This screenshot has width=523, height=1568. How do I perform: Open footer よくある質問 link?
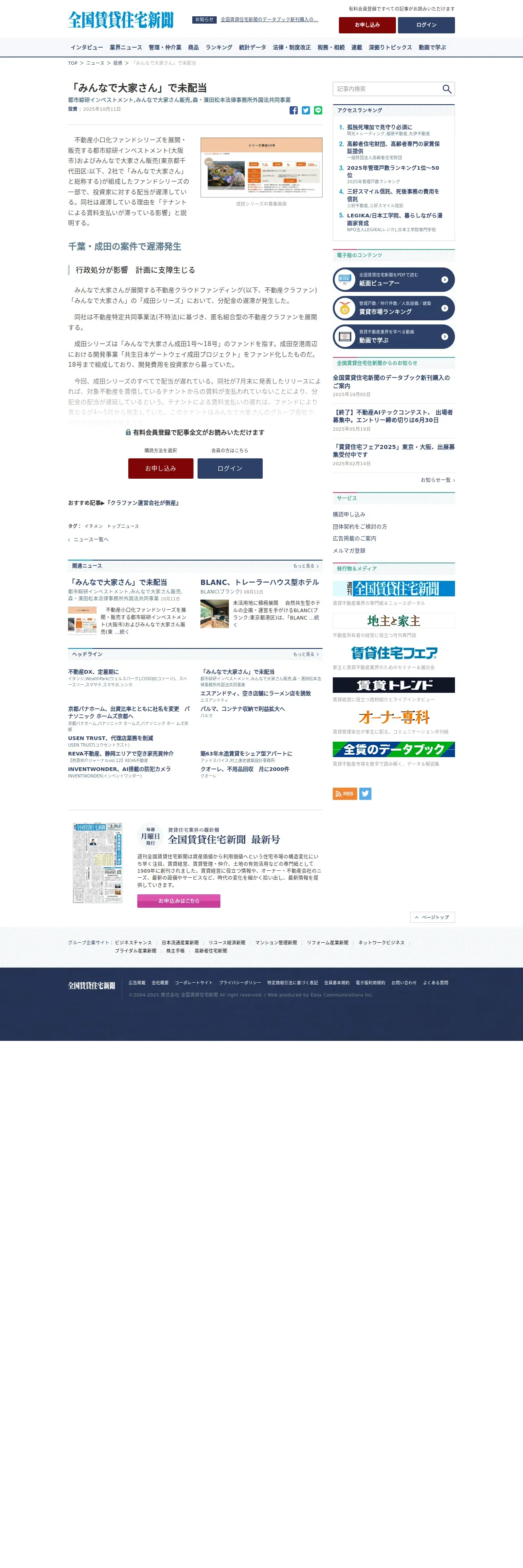click(435, 982)
